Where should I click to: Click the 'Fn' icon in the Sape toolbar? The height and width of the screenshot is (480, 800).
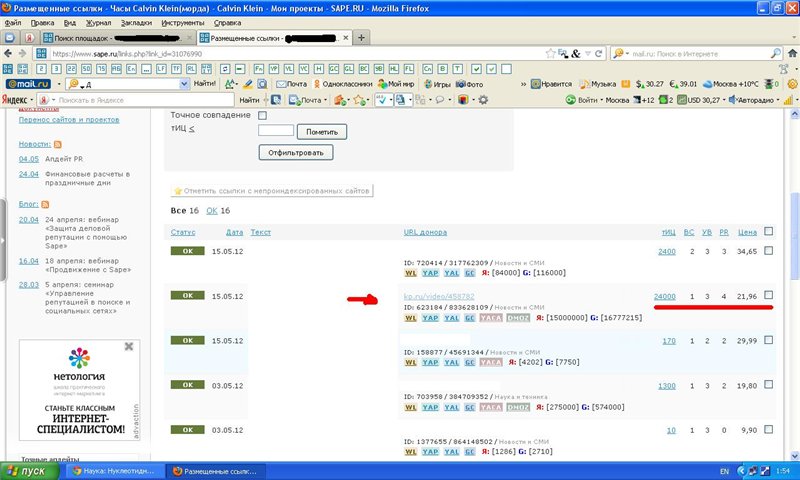(259, 69)
